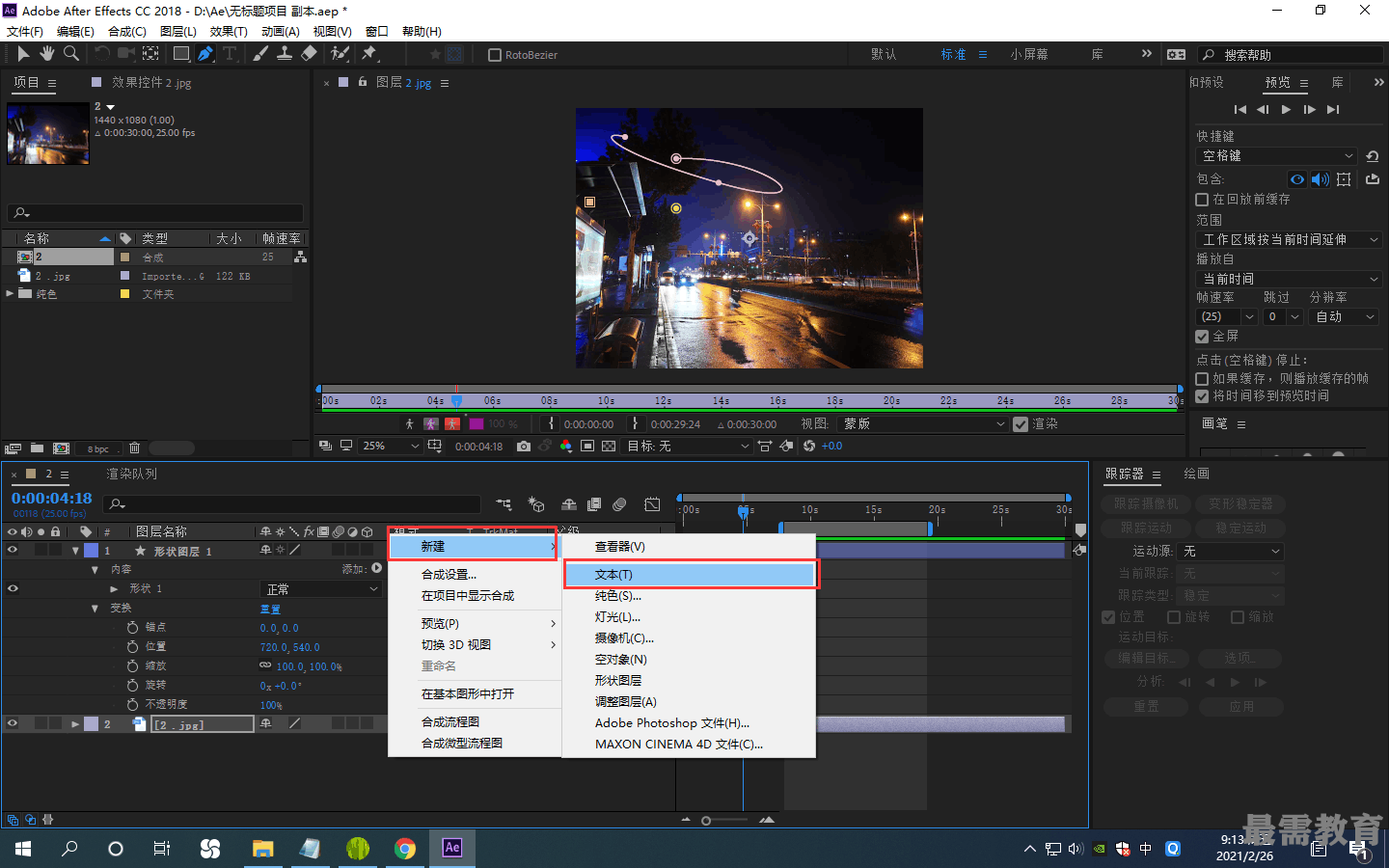Image resolution: width=1389 pixels, height=868 pixels.
Task: Open composition mini-flowchart in timeline
Action: [504, 504]
